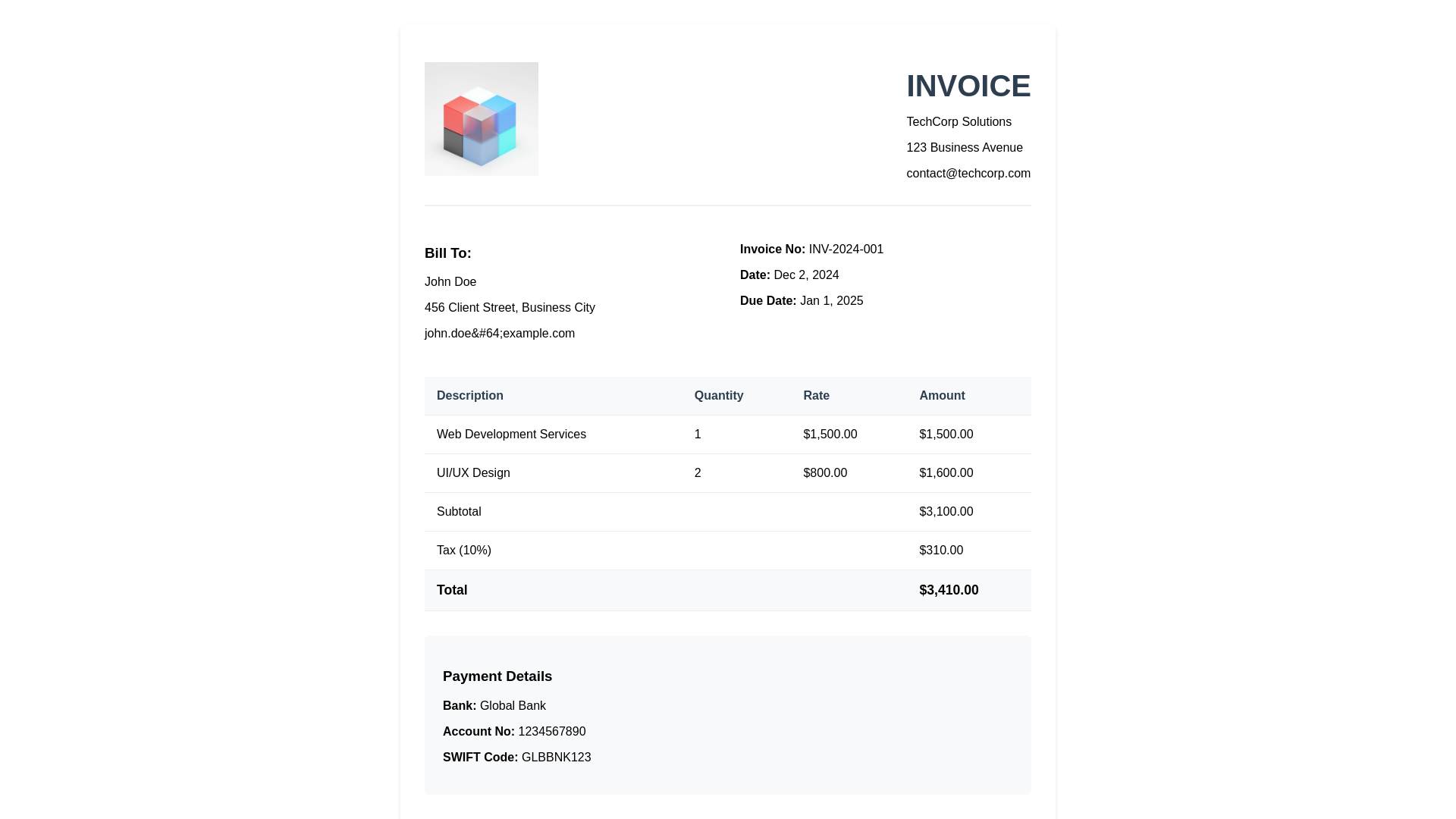1456x819 pixels.
Task: Click the colorful cube company logo
Action: pos(481,119)
